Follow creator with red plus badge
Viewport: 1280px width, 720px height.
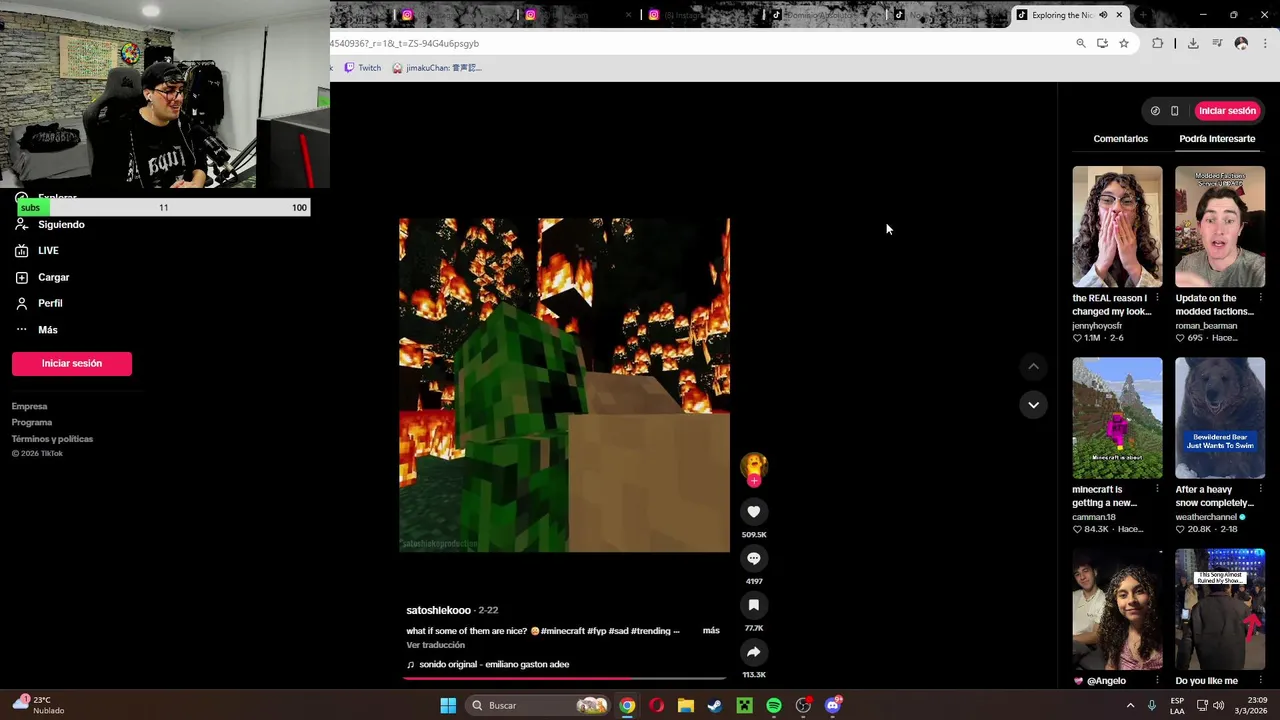pyautogui.click(x=754, y=481)
